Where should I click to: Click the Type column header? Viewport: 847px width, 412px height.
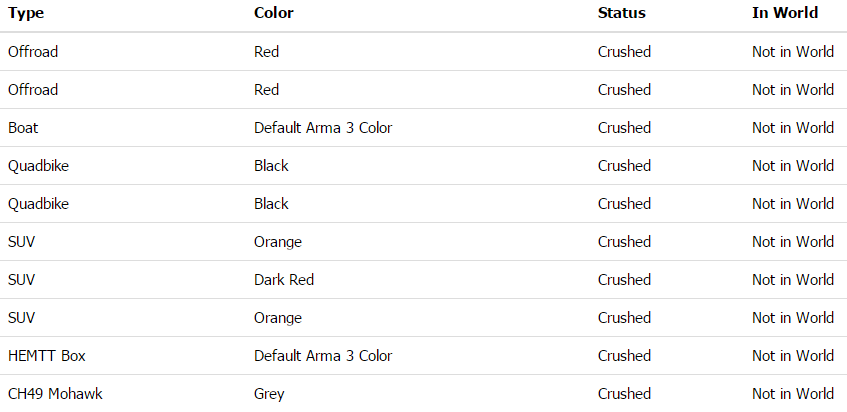pyautogui.click(x=26, y=13)
